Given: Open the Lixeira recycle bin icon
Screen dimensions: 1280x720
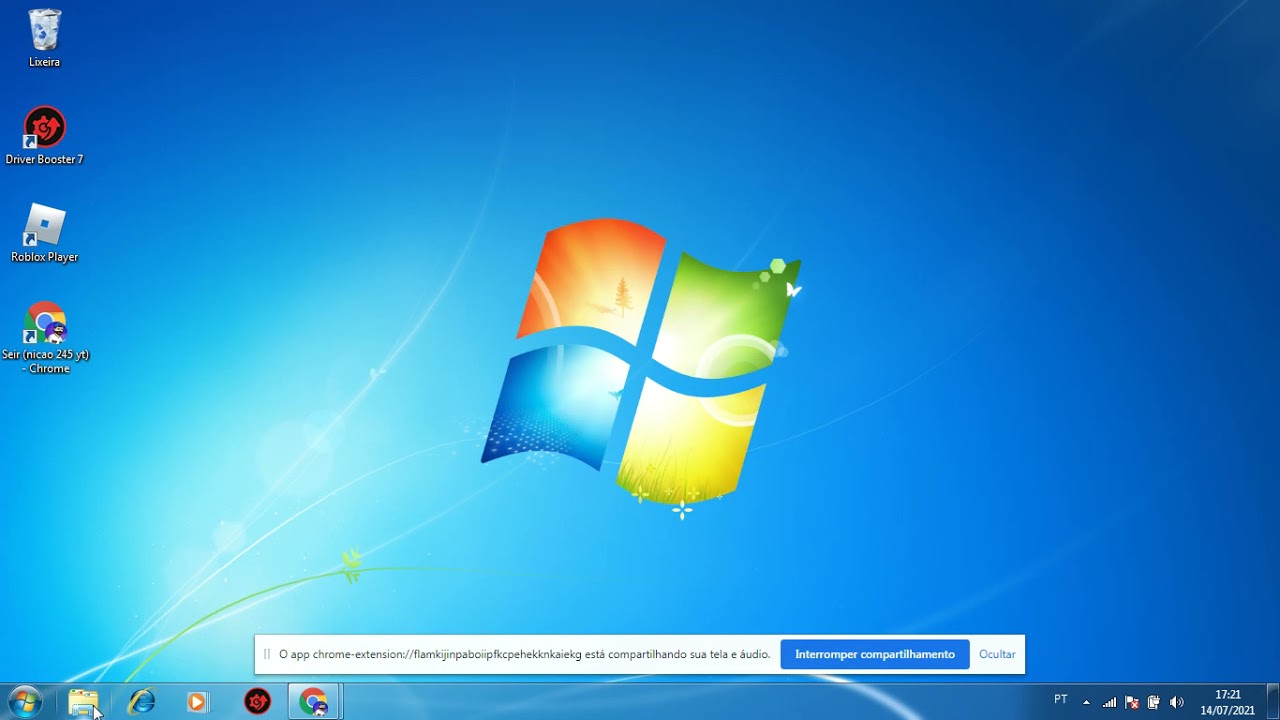Looking at the screenshot, I should 44,38.
